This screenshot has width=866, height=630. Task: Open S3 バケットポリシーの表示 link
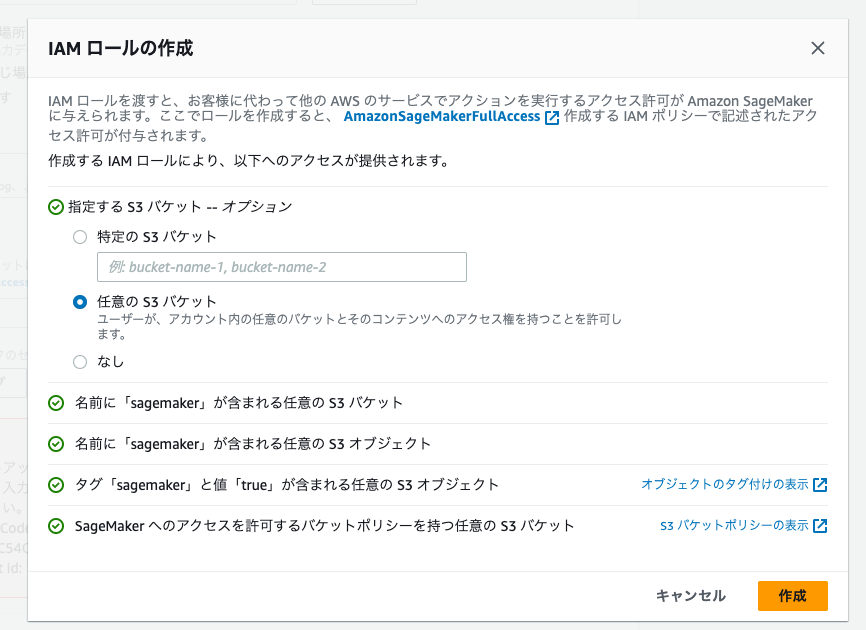(734, 526)
